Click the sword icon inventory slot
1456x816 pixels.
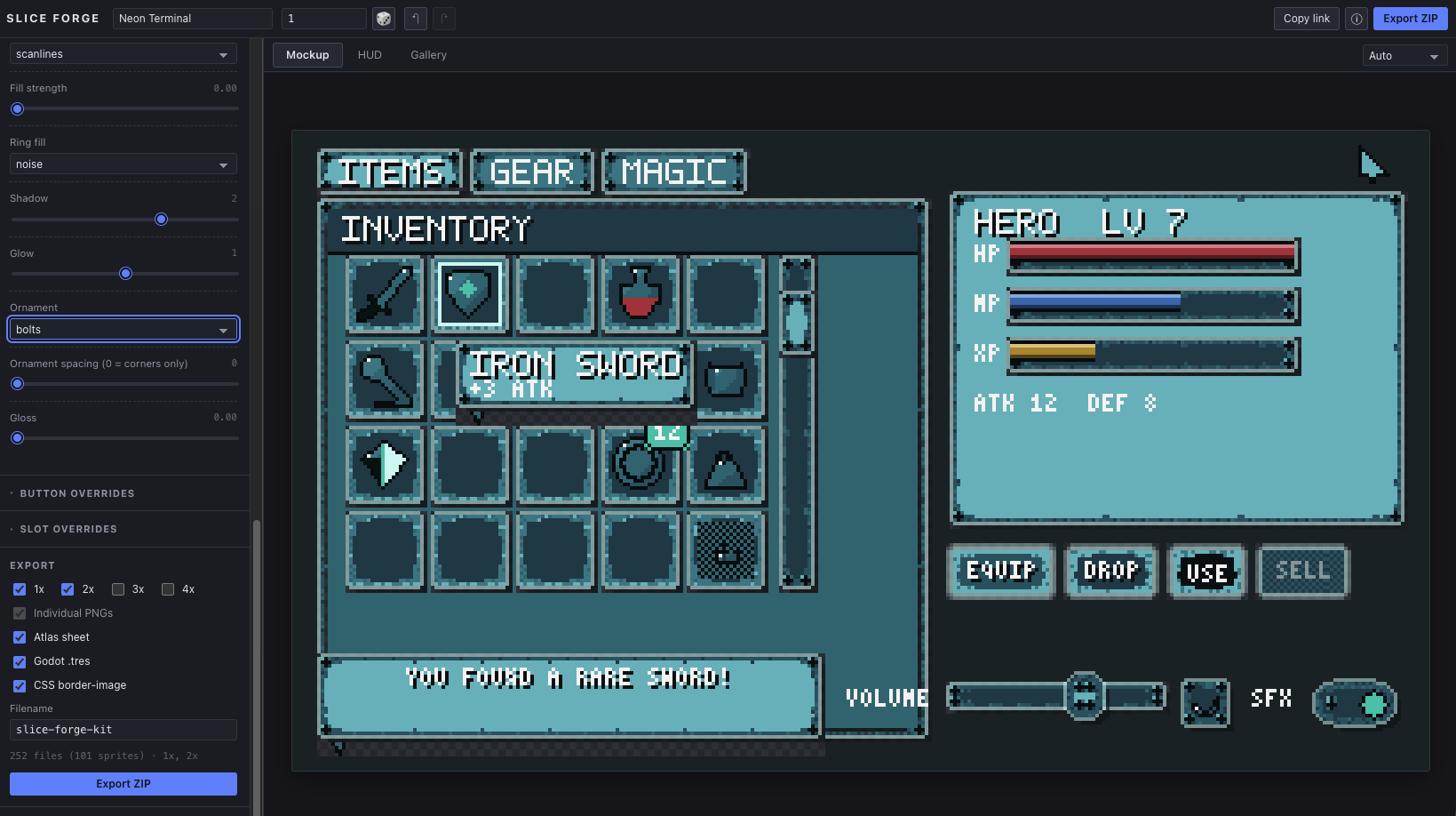[x=385, y=294]
